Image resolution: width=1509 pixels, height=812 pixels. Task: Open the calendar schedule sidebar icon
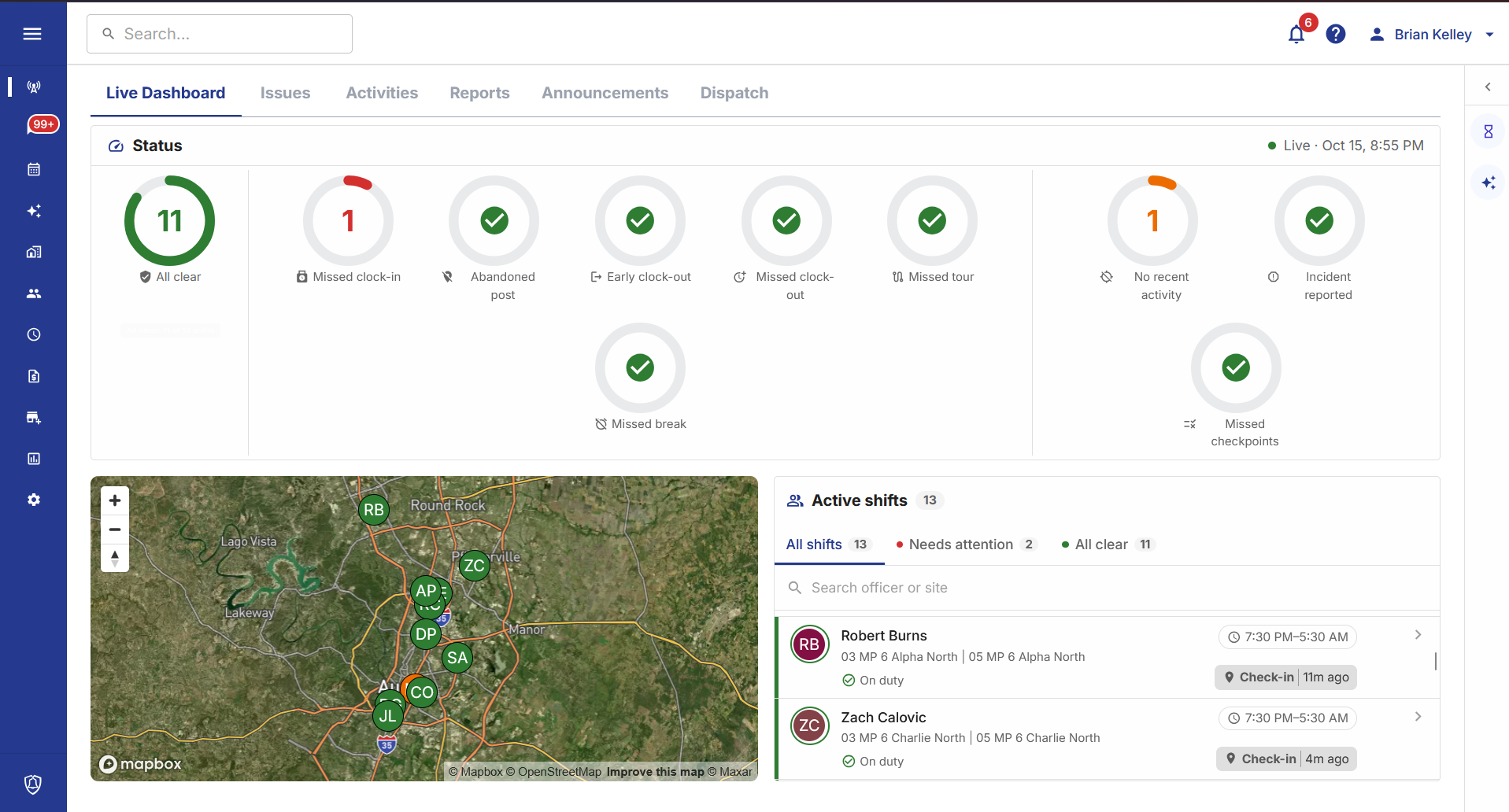[x=34, y=169]
